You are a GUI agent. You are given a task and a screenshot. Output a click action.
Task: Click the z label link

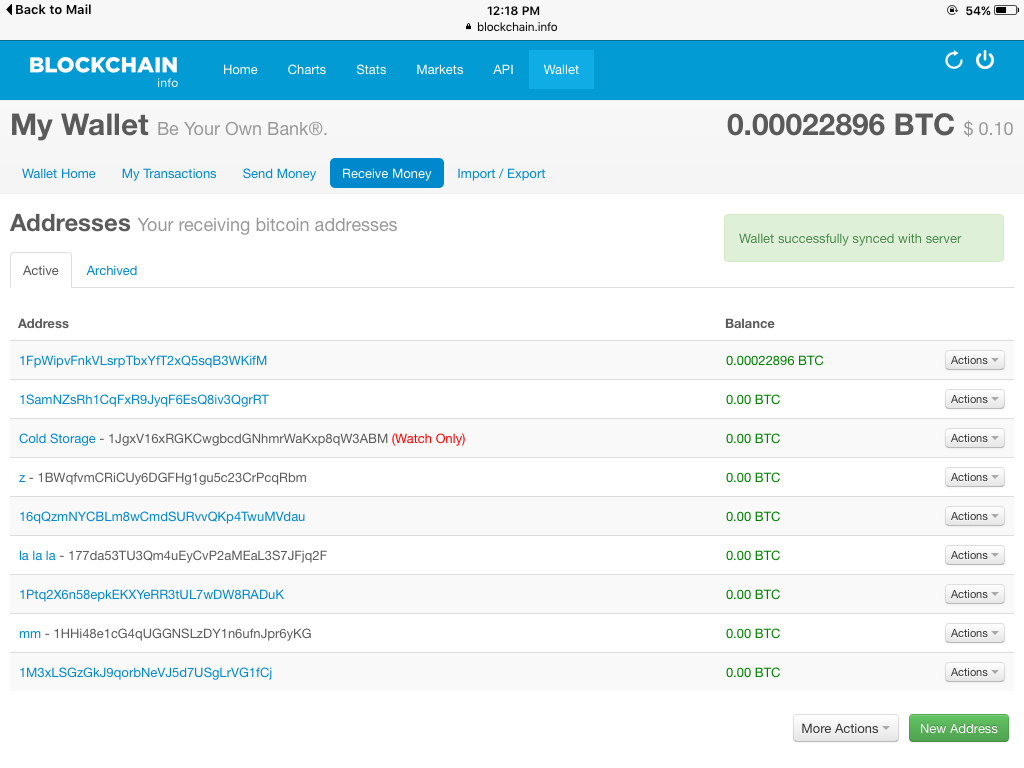[x=22, y=478]
